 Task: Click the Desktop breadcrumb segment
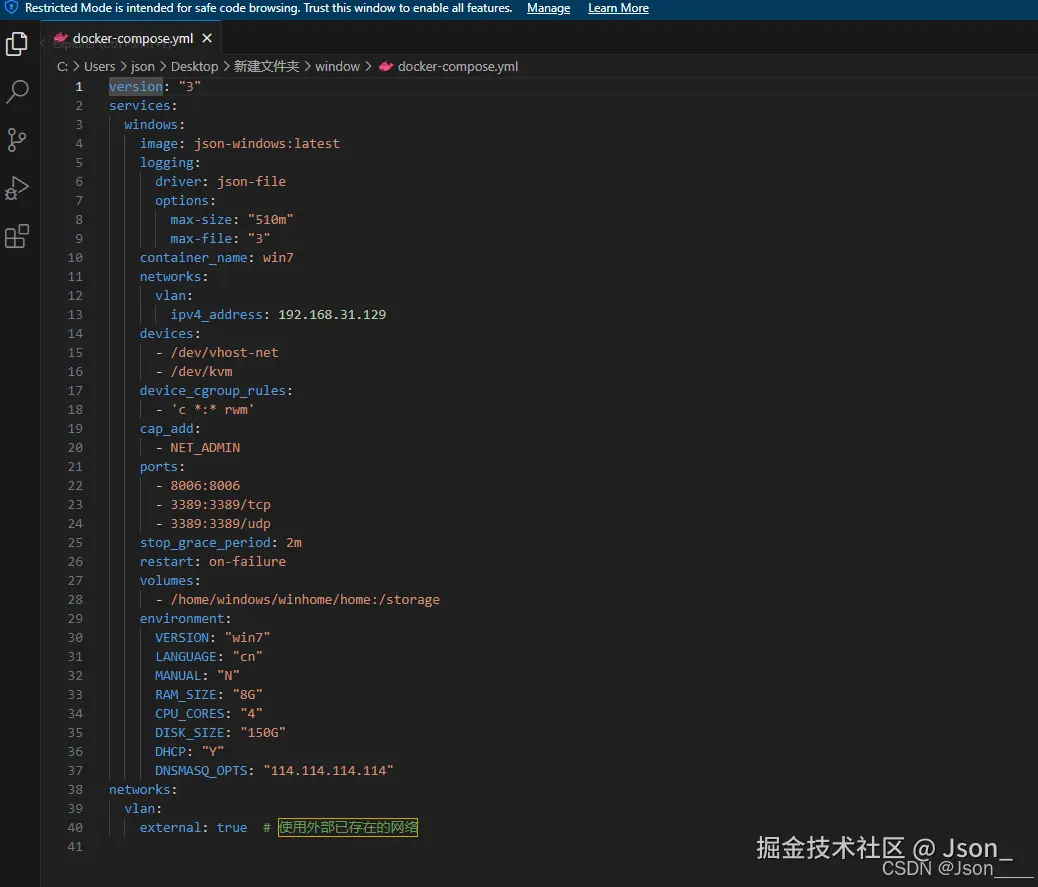(x=194, y=66)
